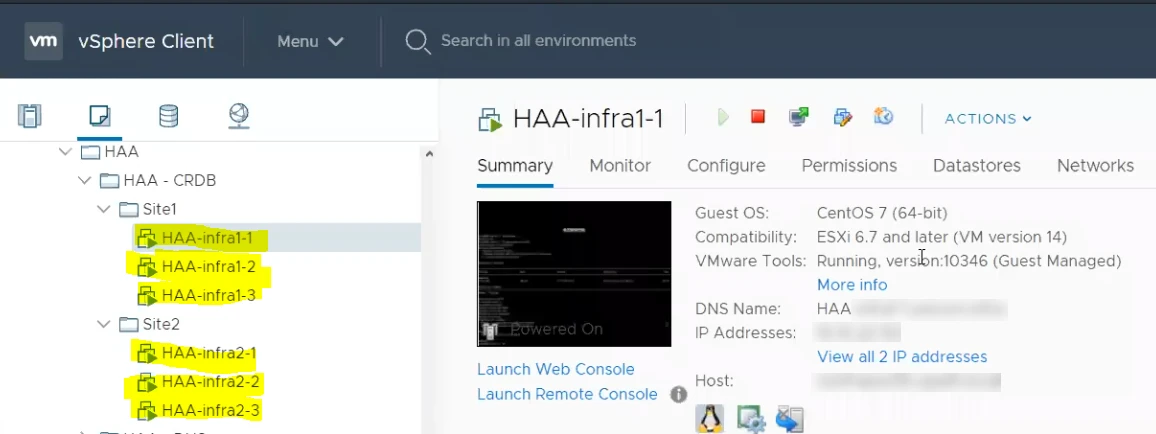Click View all 2 IP addresses link
The width and height of the screenshot is (1156, 434).
902,357
